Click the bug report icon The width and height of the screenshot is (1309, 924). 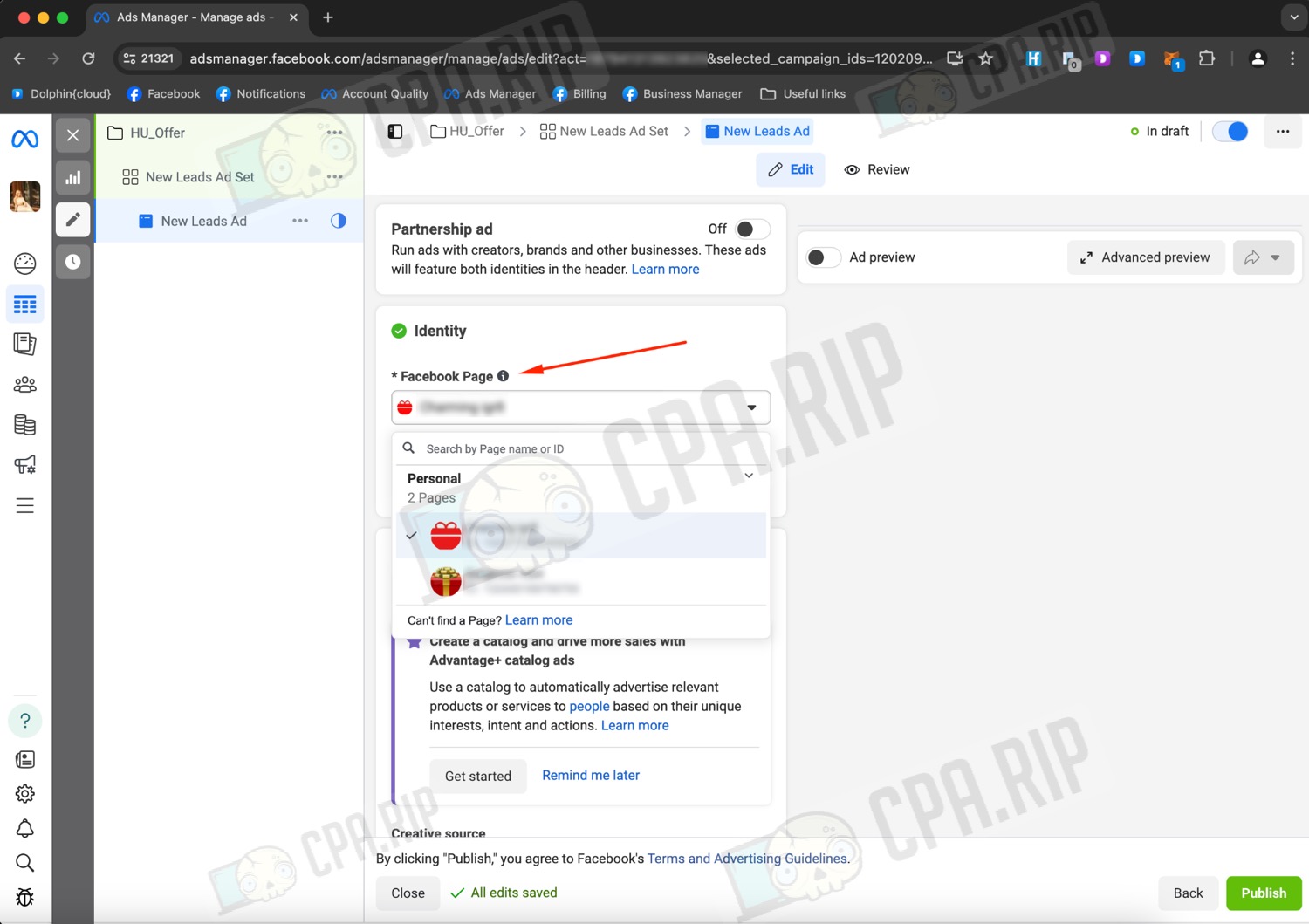pos(24,897)
